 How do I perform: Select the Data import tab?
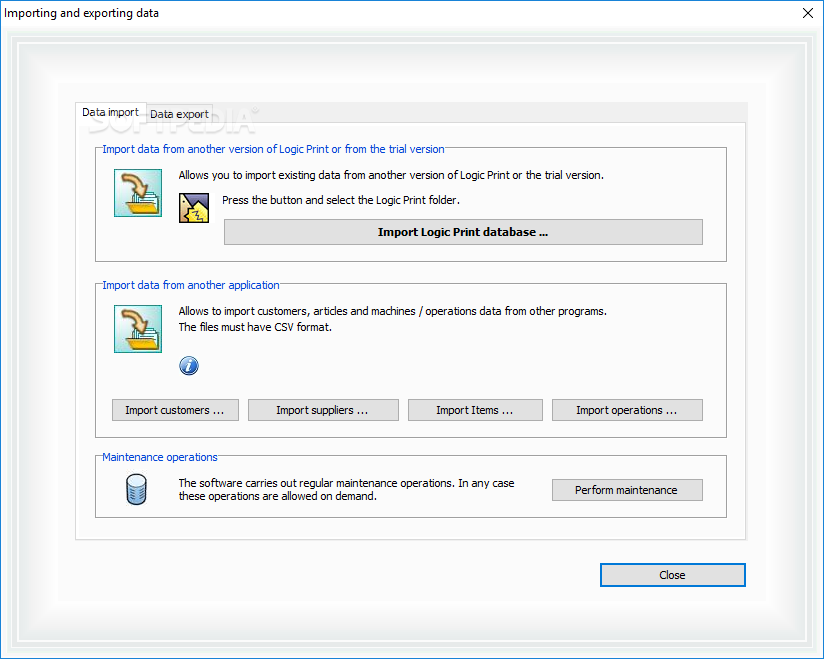(110, 113)
